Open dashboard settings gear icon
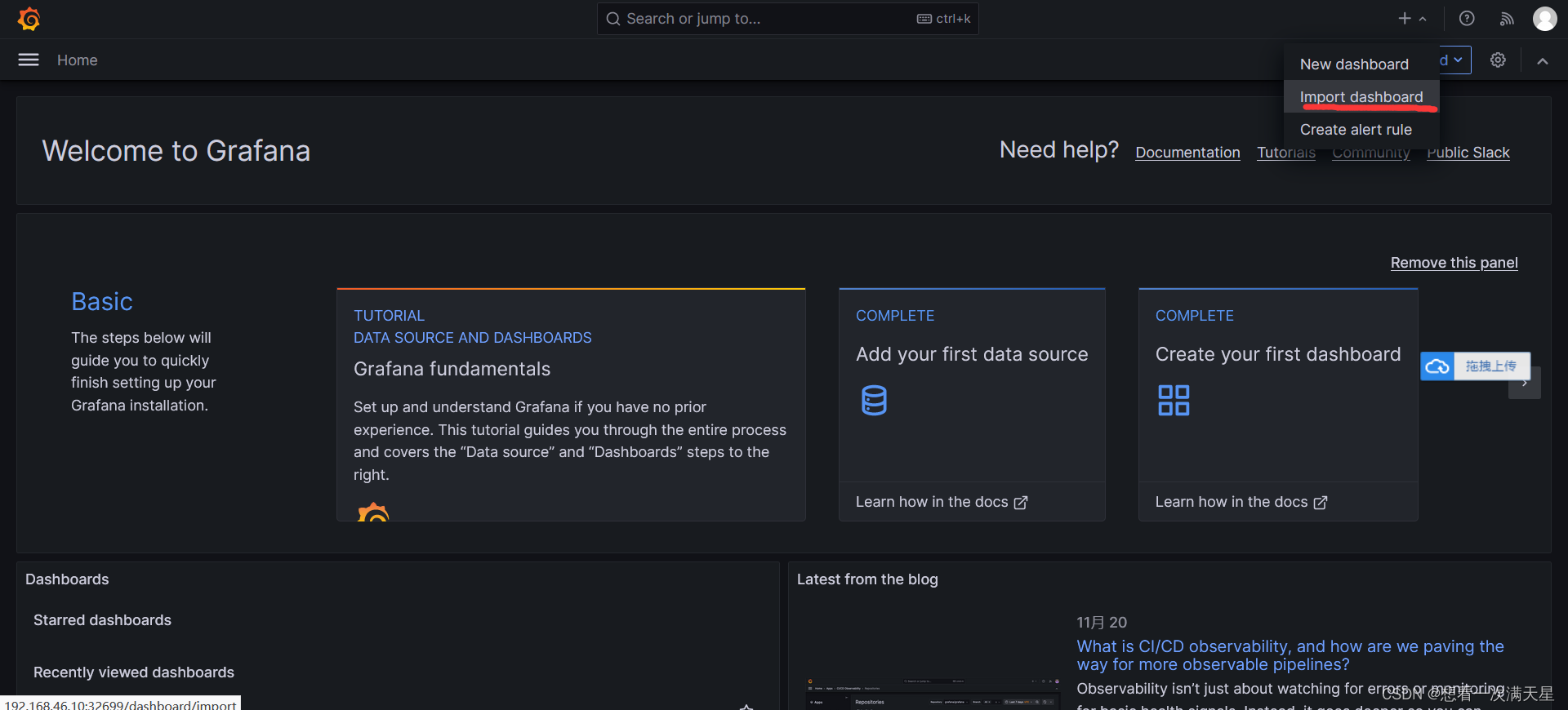The width and height of the screenshot is (1568, 710). (1498, 60)
